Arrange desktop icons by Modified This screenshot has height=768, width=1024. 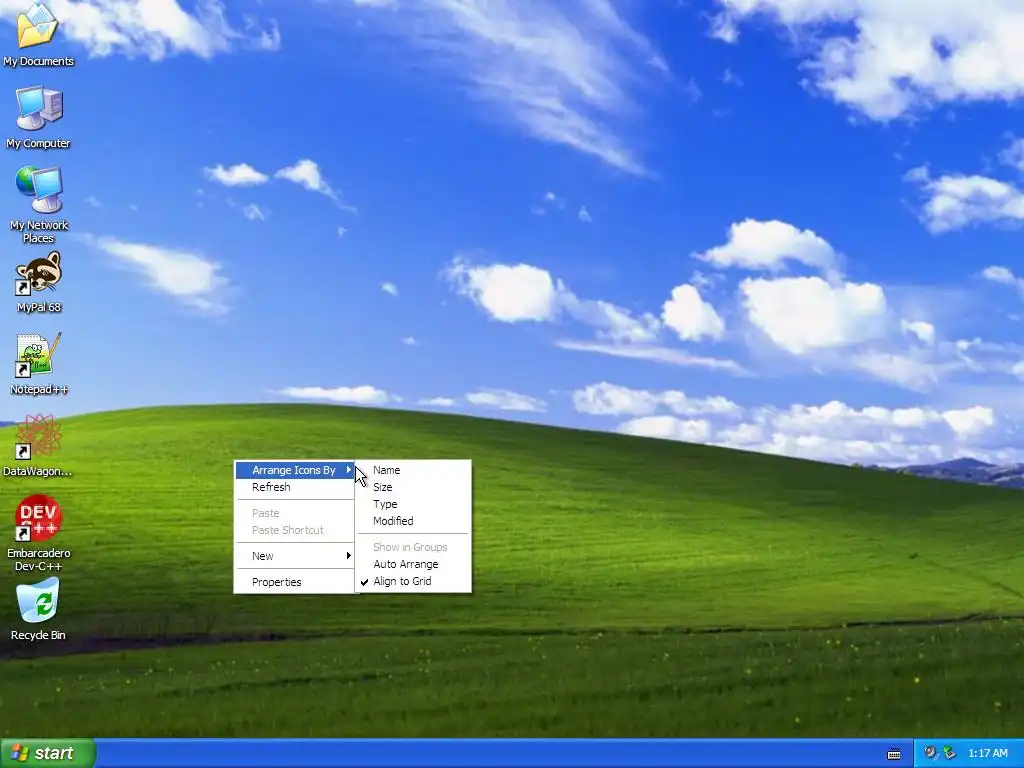413,521
